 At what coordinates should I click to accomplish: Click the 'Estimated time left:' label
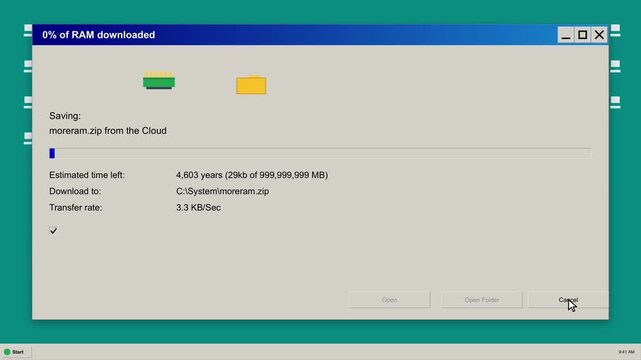(x=87, y=175)
